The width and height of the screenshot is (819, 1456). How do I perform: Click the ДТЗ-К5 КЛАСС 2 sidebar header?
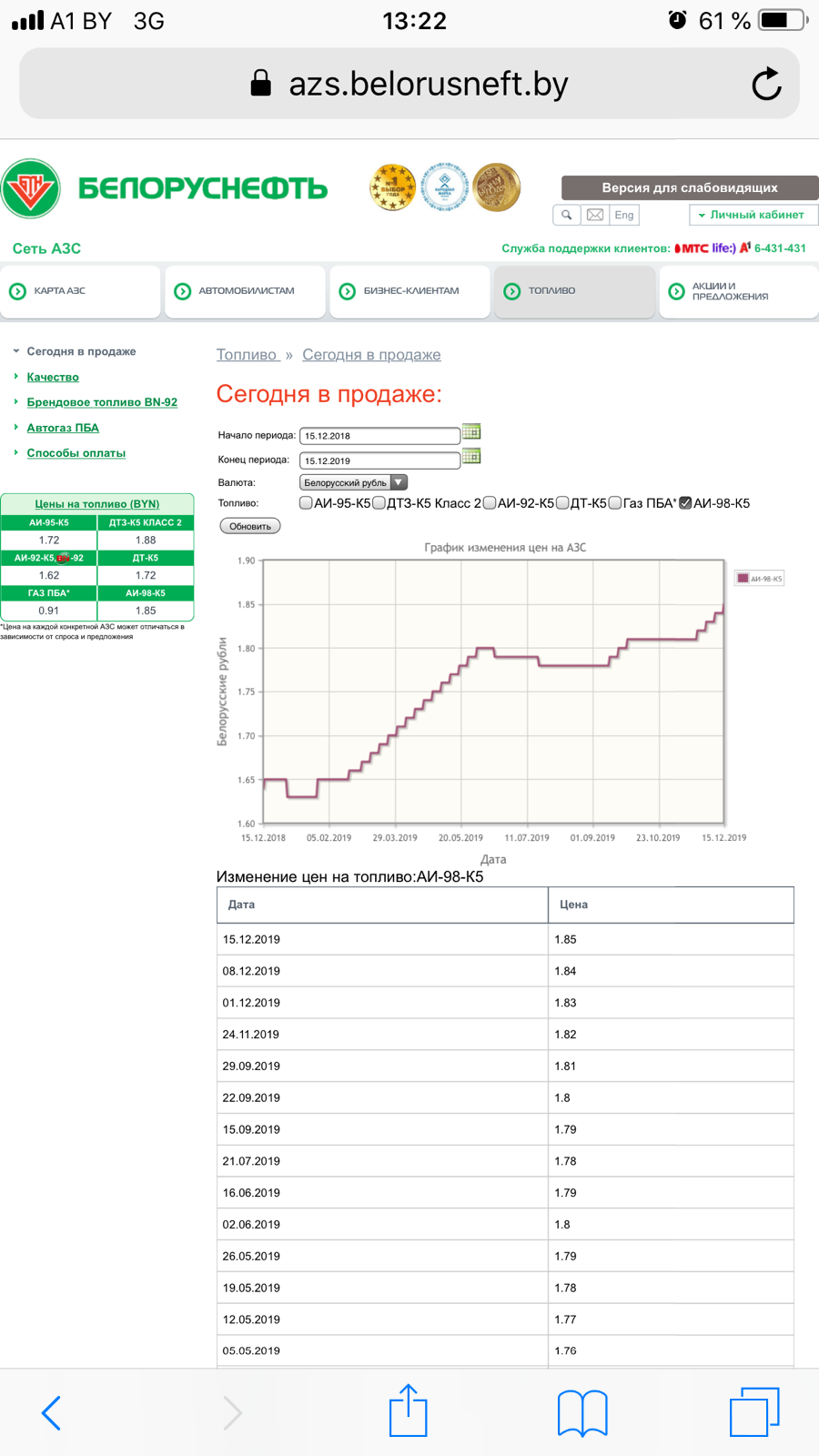click(x=146, y=522)
